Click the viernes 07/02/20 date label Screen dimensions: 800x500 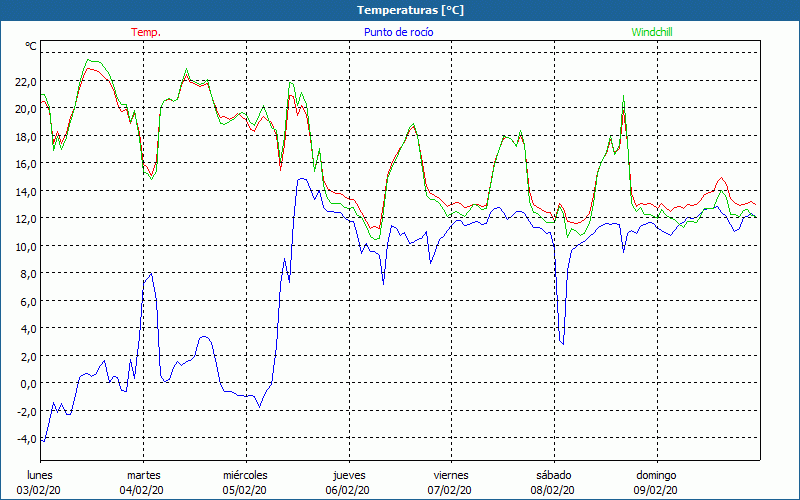pos(451,482)
